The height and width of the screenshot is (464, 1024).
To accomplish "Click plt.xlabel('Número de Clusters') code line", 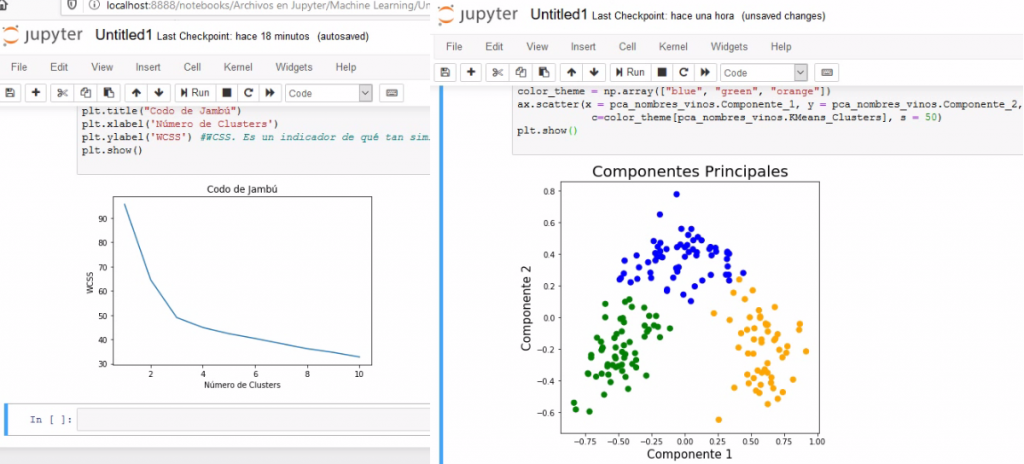I will tap(180, 124).
